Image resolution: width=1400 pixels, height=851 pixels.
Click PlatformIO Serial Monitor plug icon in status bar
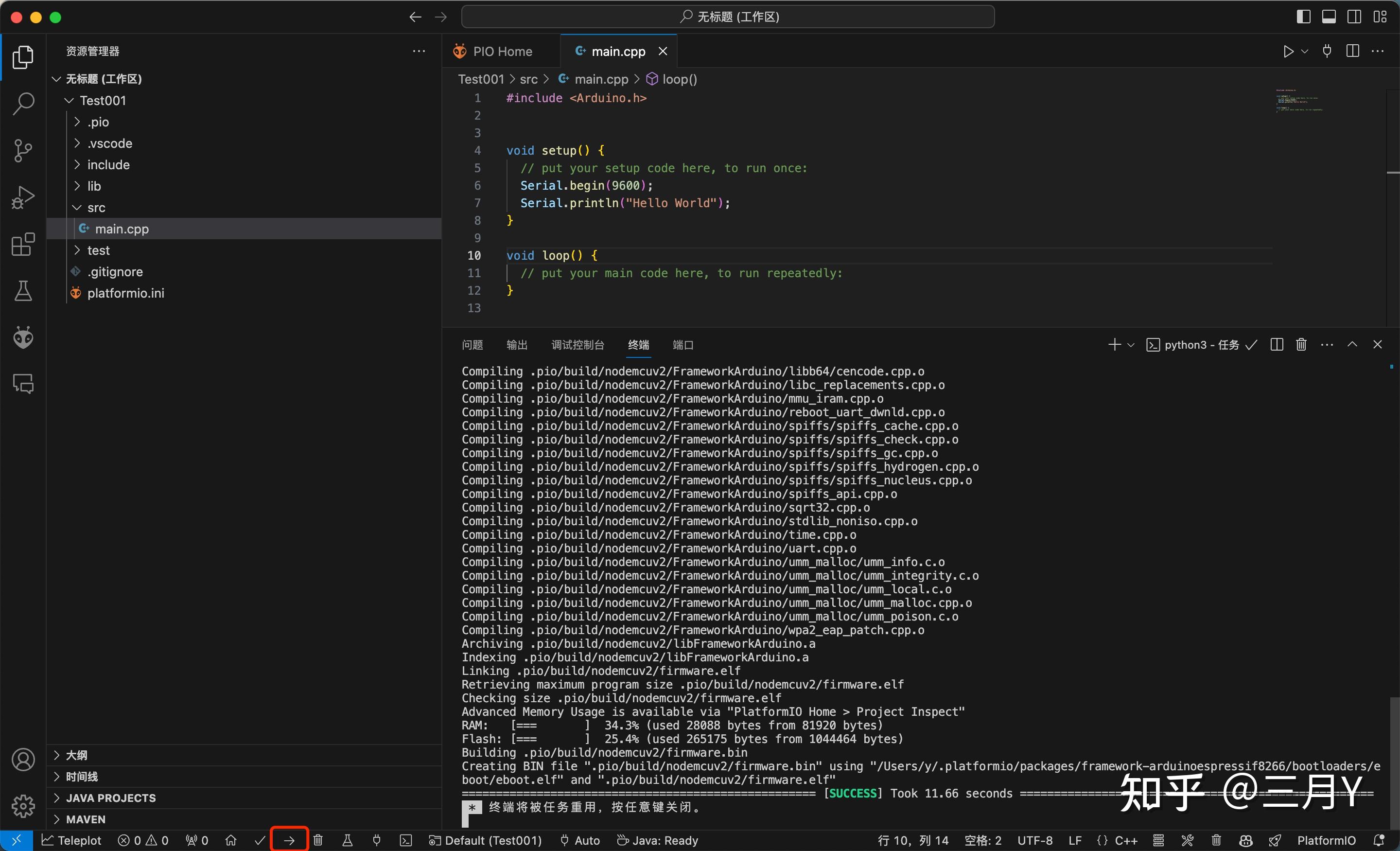coord(376,840)
